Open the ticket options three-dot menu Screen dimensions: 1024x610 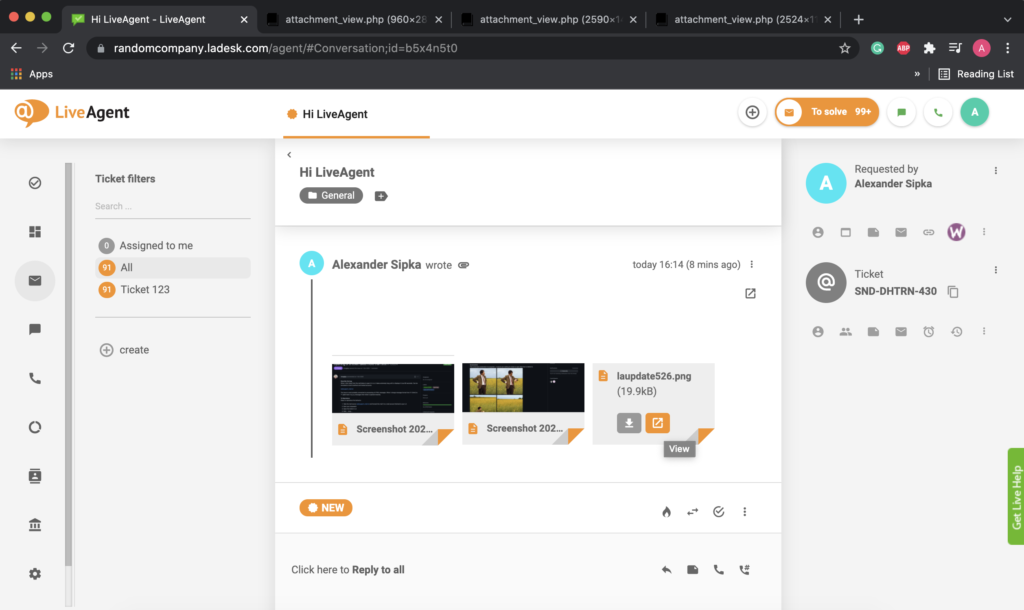[x=995, y=269]
